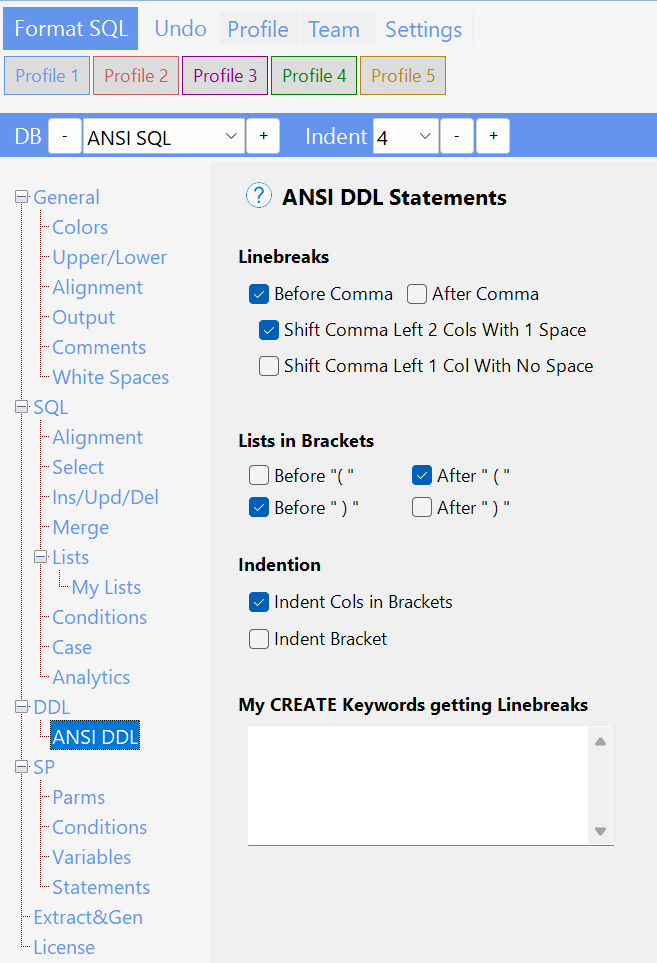Open the ANSI SQL database dropdown
This screenshot has height=963, width=657.
[x=163, y=135]
